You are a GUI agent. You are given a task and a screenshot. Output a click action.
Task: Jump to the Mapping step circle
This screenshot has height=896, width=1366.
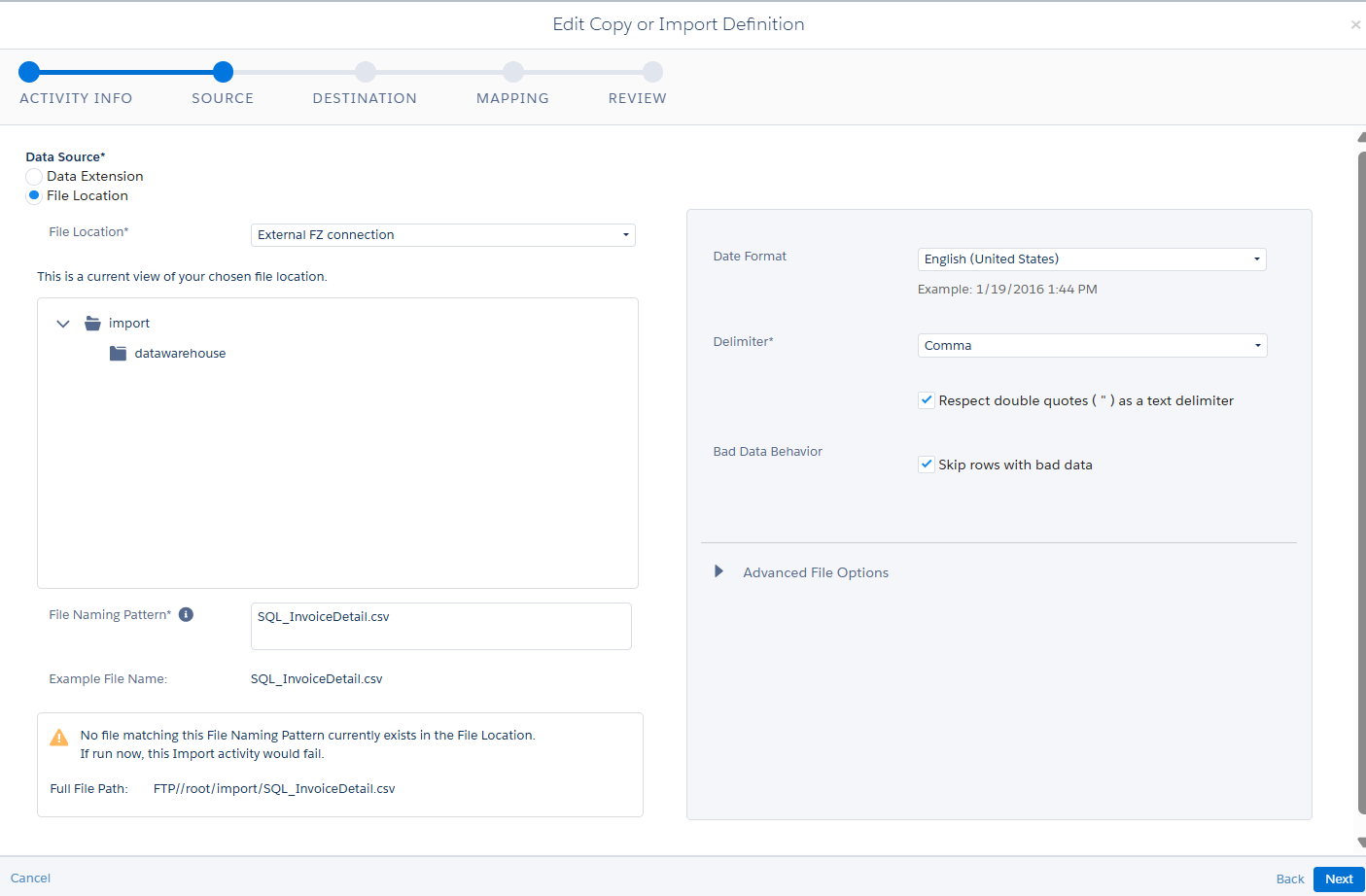(513, 72)
